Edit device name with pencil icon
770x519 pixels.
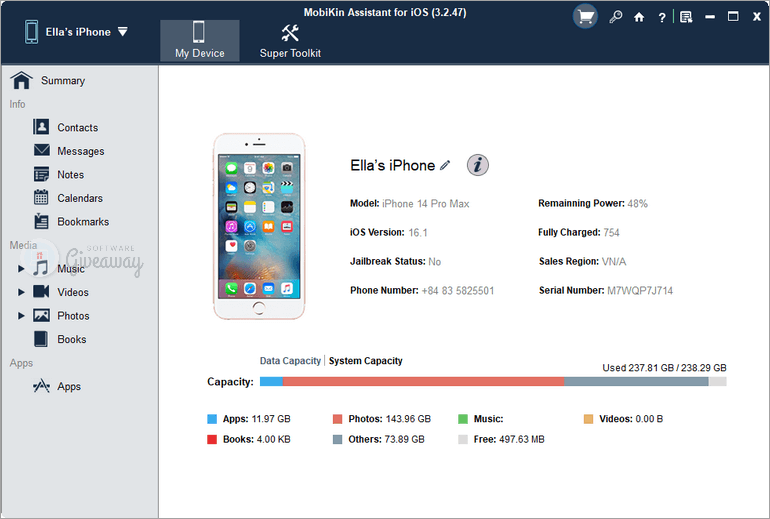[x=445, y=165]
